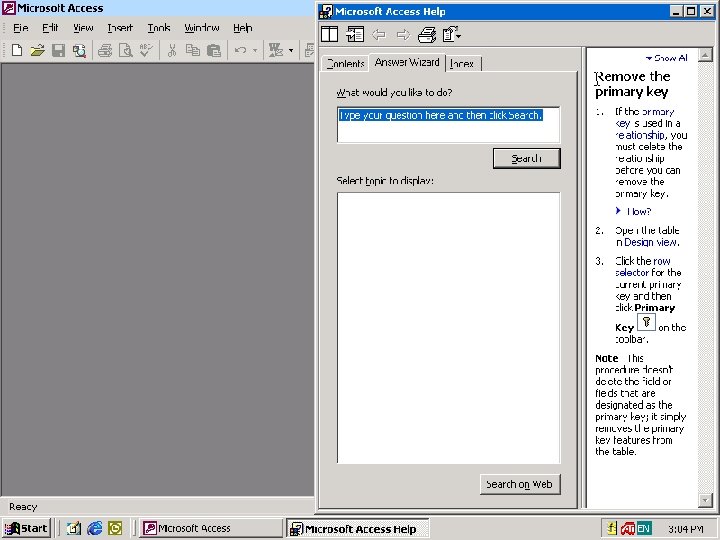Image resolution: width=720 pixels, height=540 pixels.
Task: Click Microsoft Access Help taskbar button
Action: tap(358, 529)
